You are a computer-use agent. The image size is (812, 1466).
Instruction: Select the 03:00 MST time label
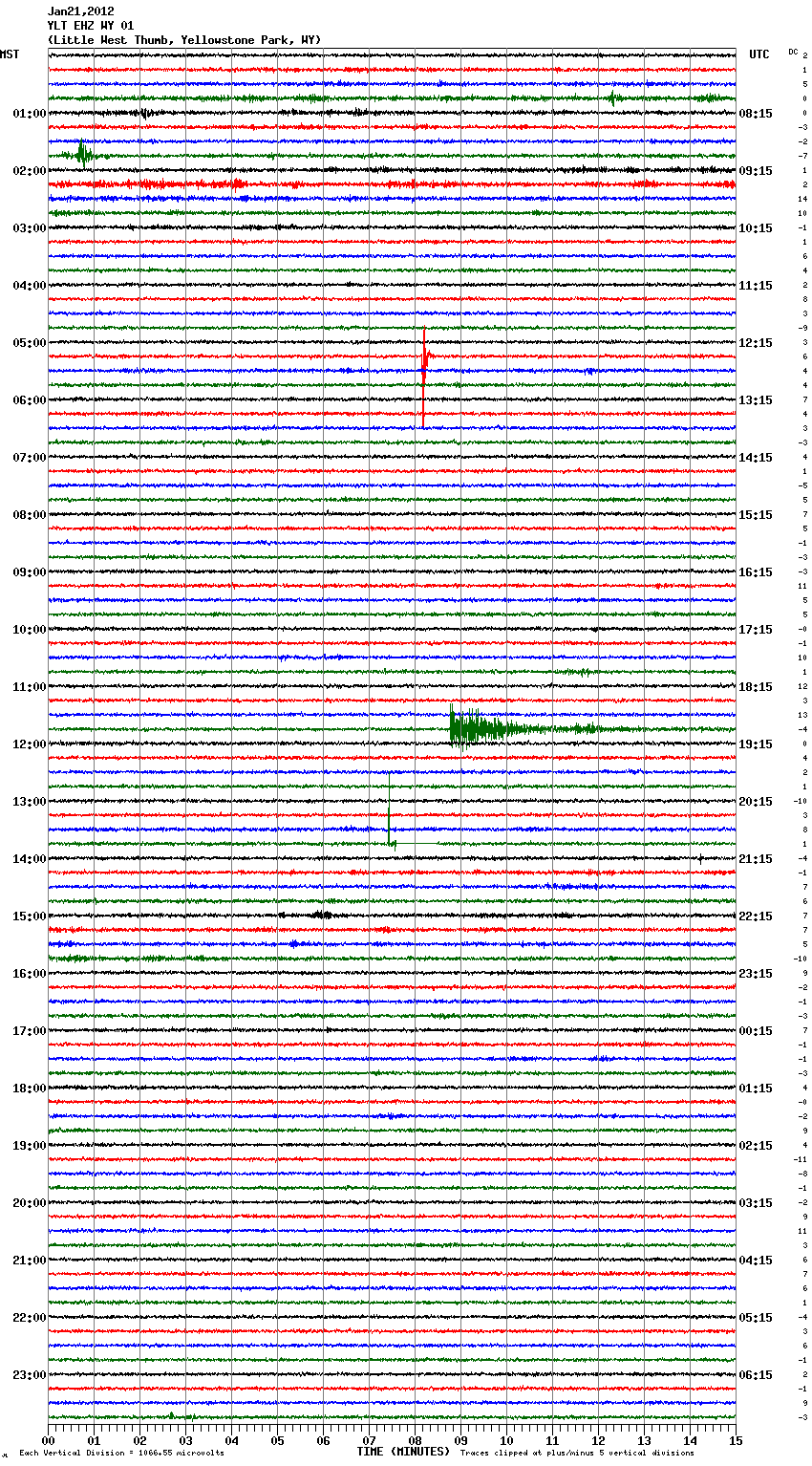(30, 228)
